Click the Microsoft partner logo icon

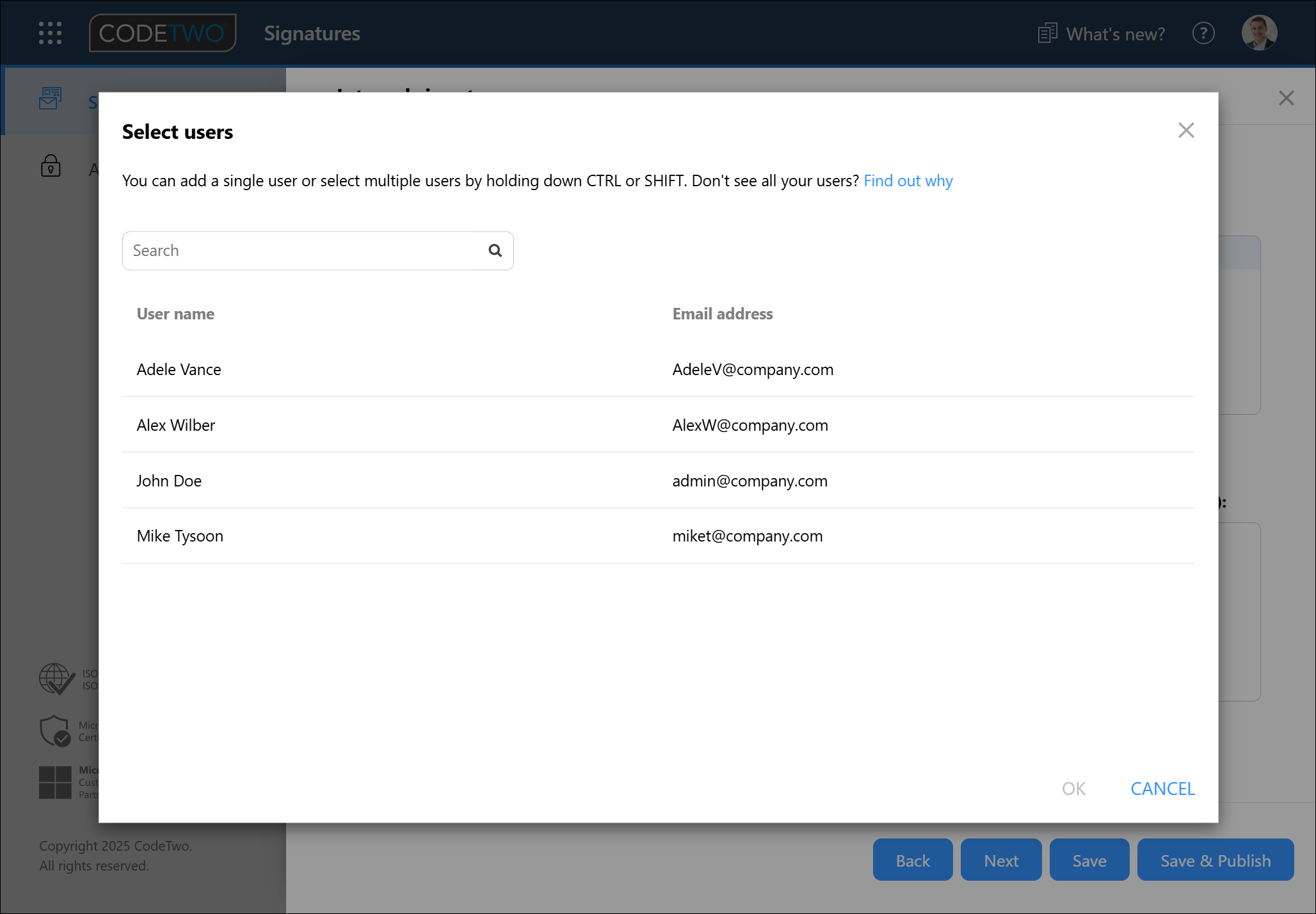point(55,782)
